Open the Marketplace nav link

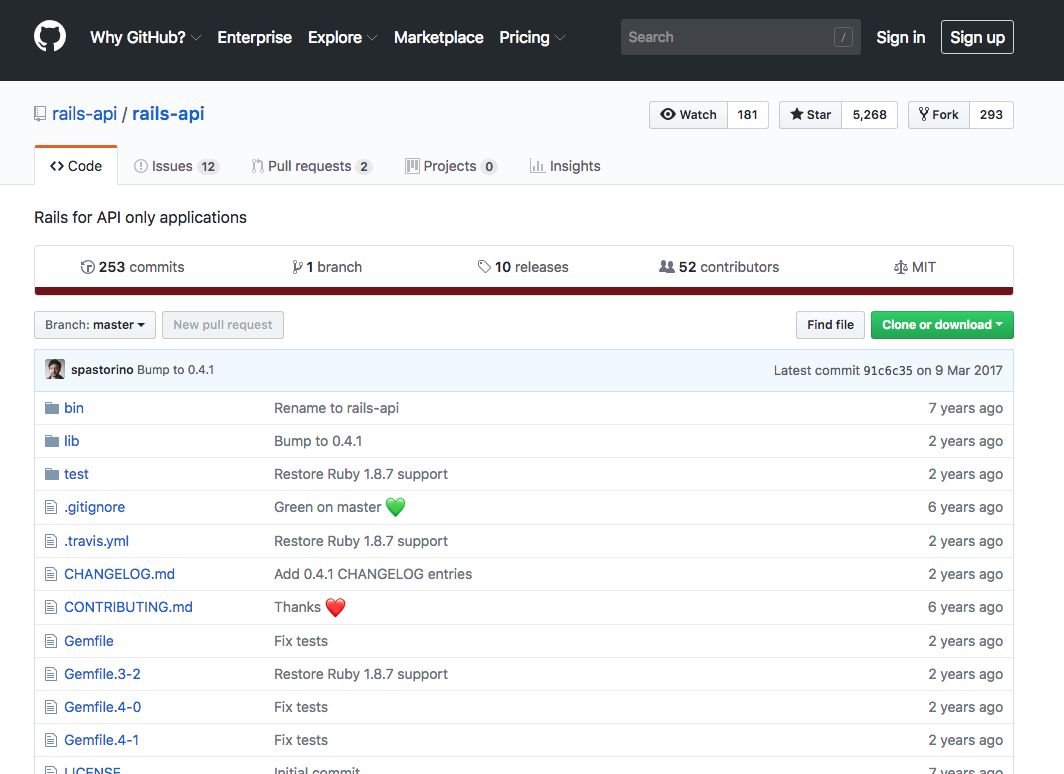pyautogui.click(x=439, y=37)
